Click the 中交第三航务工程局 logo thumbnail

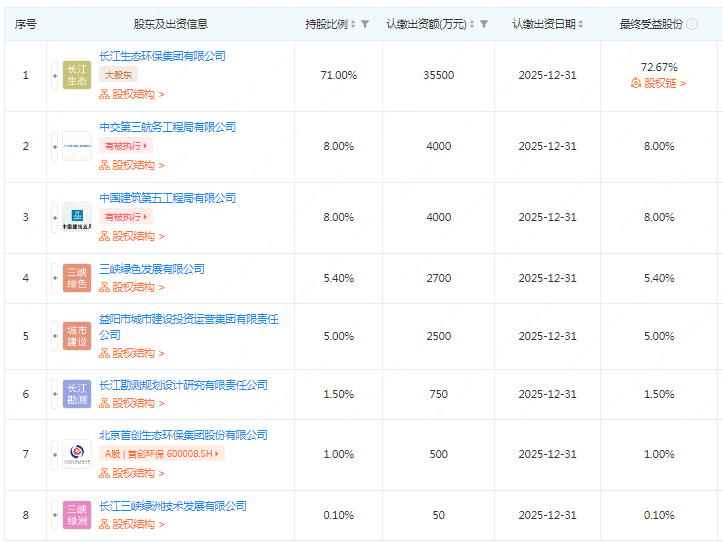pyautogui.click(x=77, y=146)
